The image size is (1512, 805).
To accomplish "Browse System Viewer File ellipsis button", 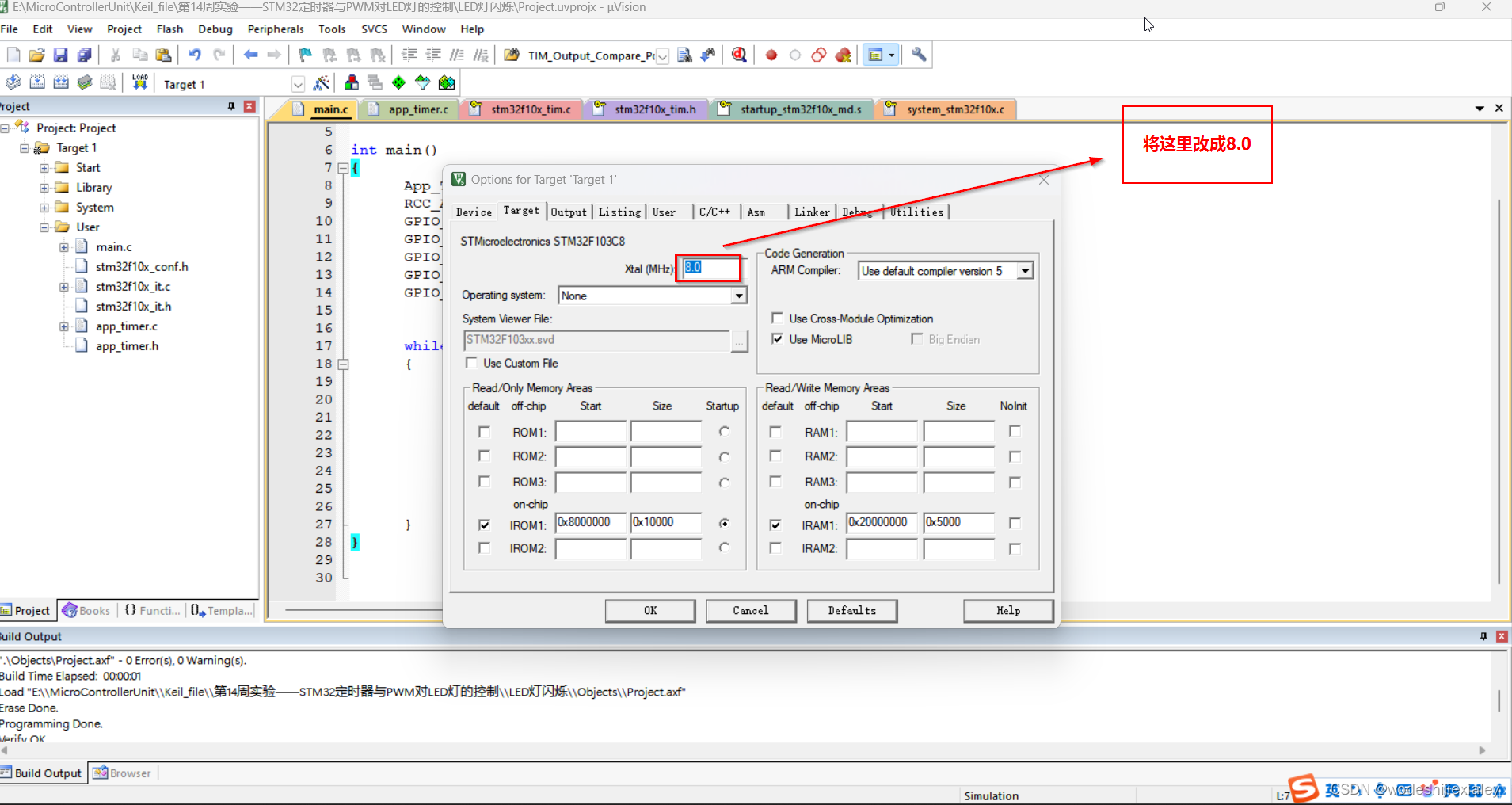I will click(x=739, y=341).
